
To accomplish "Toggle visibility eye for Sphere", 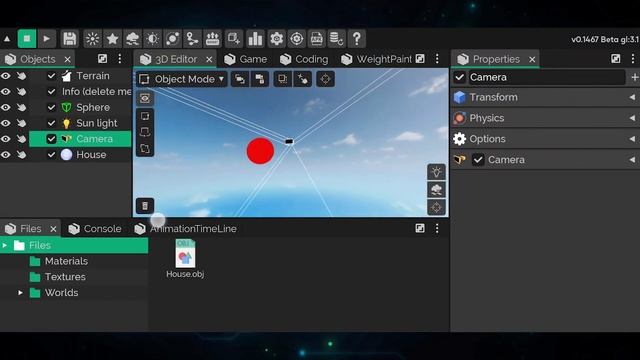I will (x=6, y=107).
